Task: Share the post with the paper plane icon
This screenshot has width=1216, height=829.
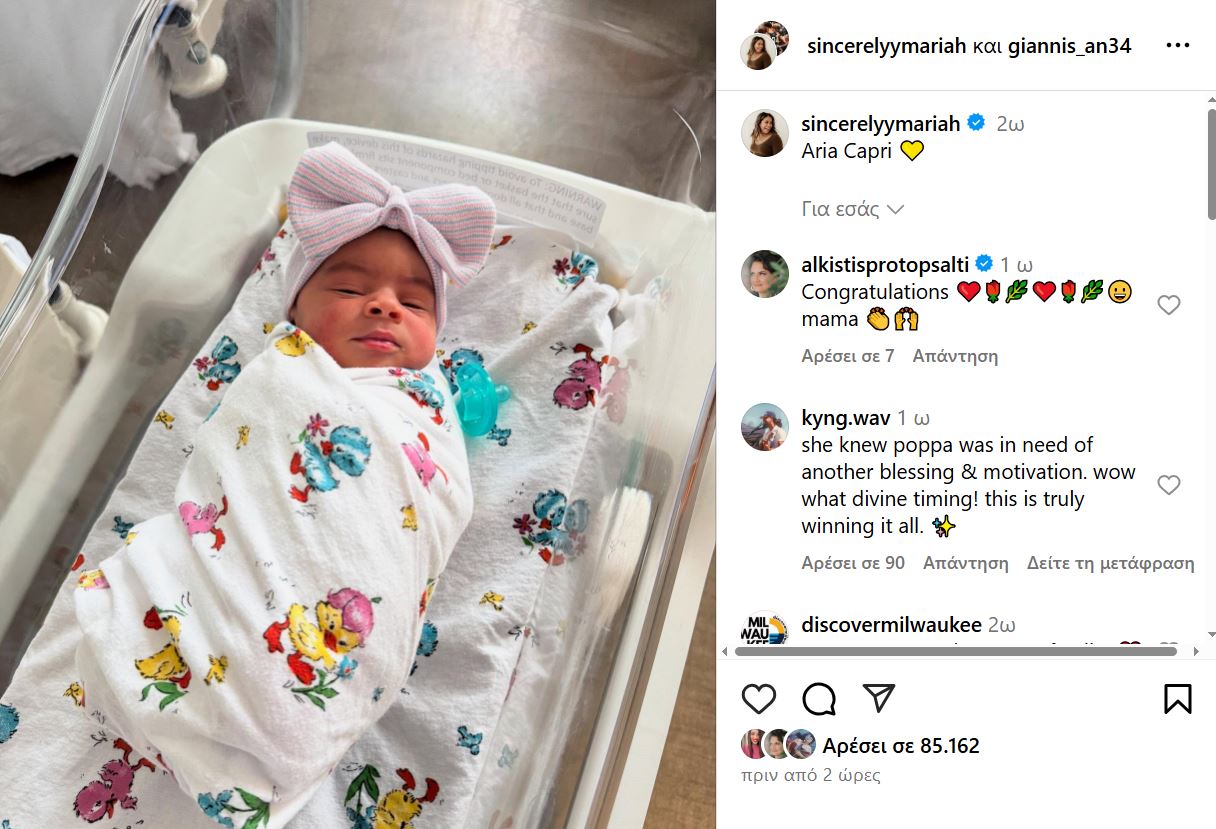Action: pos(878,698)
